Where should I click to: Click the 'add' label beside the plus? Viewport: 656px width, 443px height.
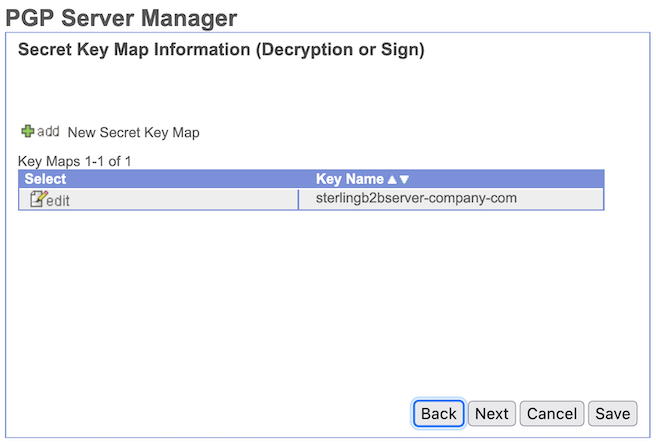pos(48,132)
